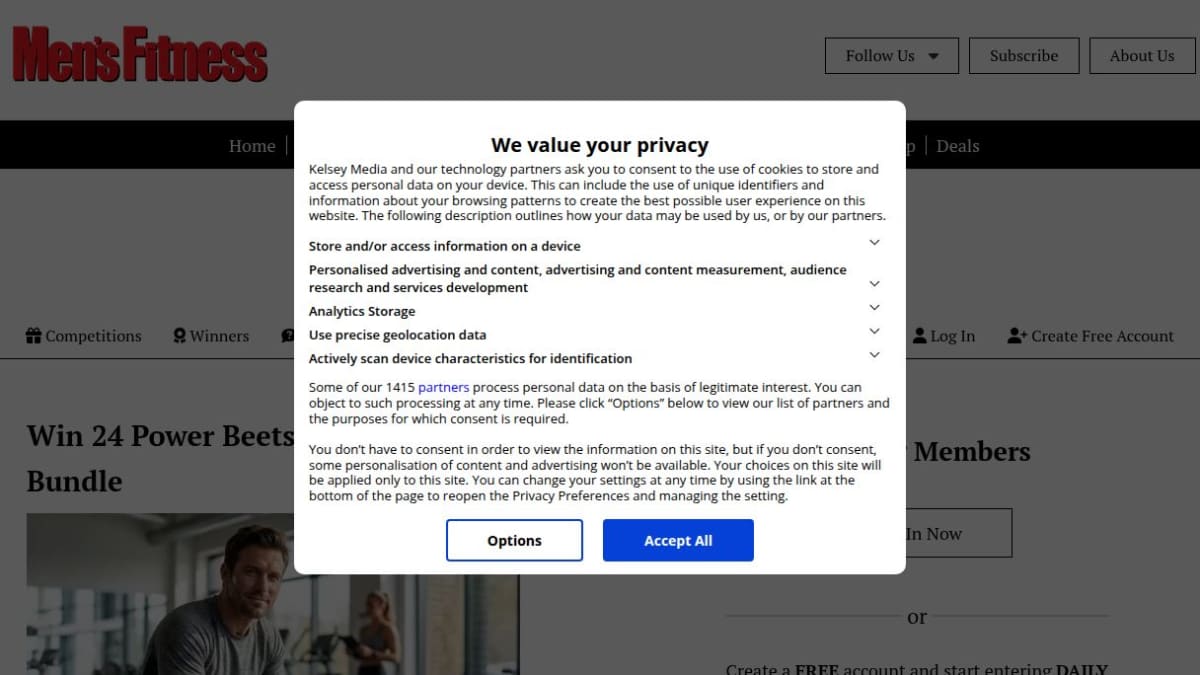The height and width of the screenshot is (675, 1200).
Task: Open the Home menu item
Action: [252, 146]
